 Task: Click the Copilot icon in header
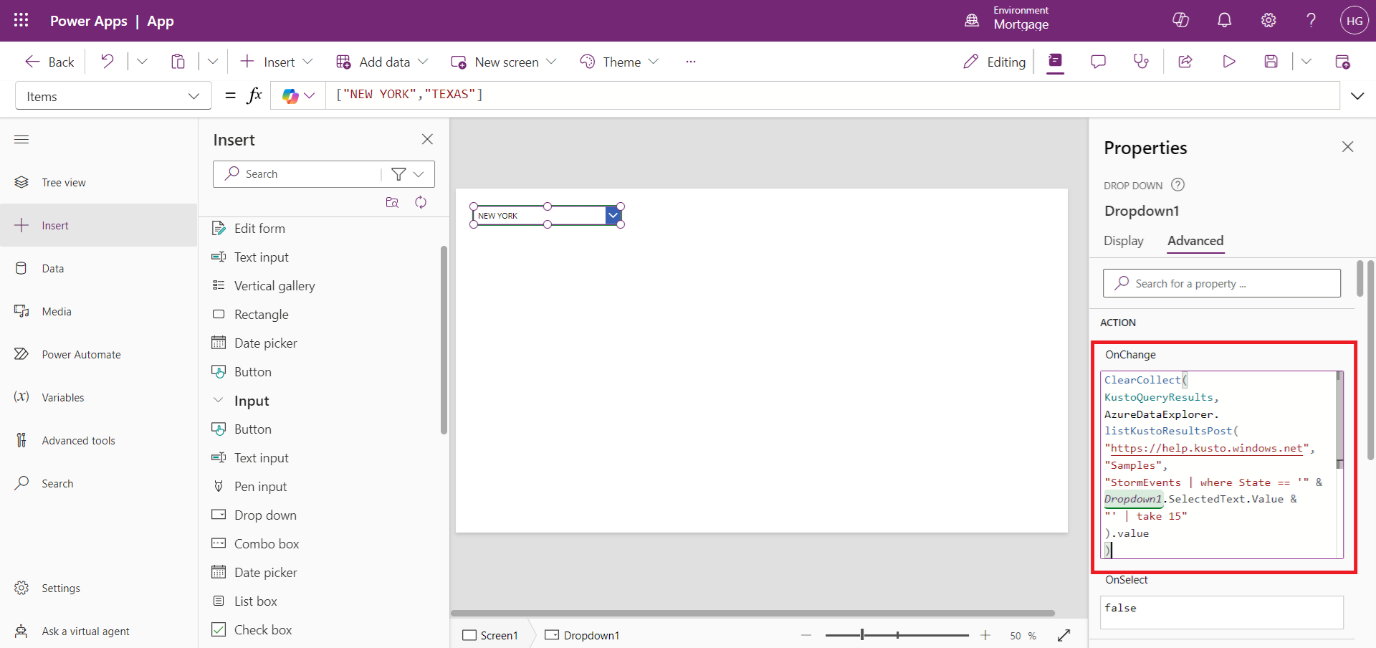click(x=1180, y=21)
